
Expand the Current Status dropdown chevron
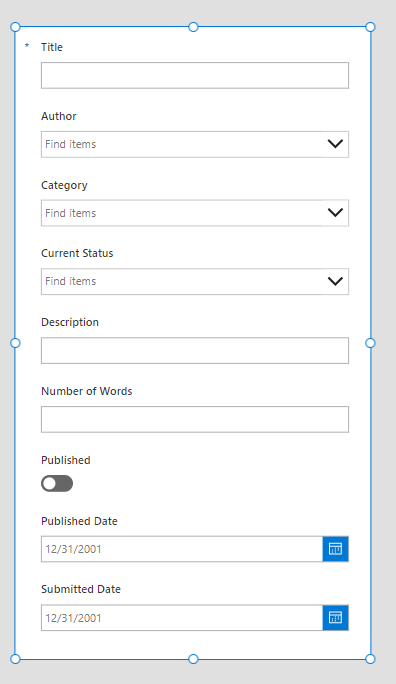click(x=335, y=281)
